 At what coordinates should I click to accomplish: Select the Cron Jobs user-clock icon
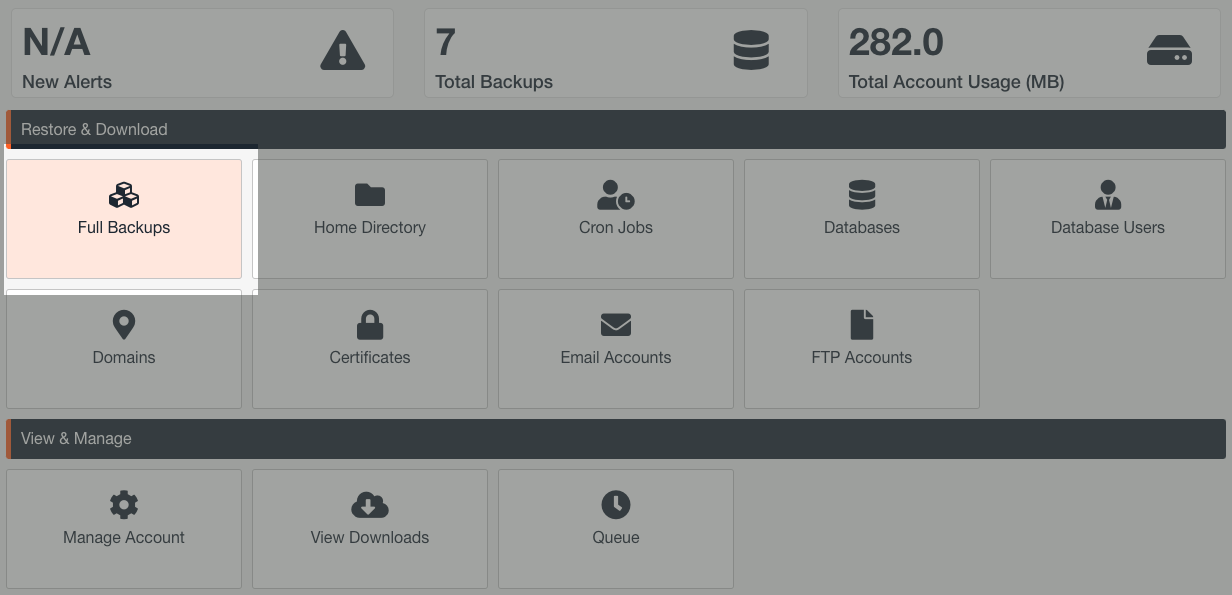(x=616, y=195)
